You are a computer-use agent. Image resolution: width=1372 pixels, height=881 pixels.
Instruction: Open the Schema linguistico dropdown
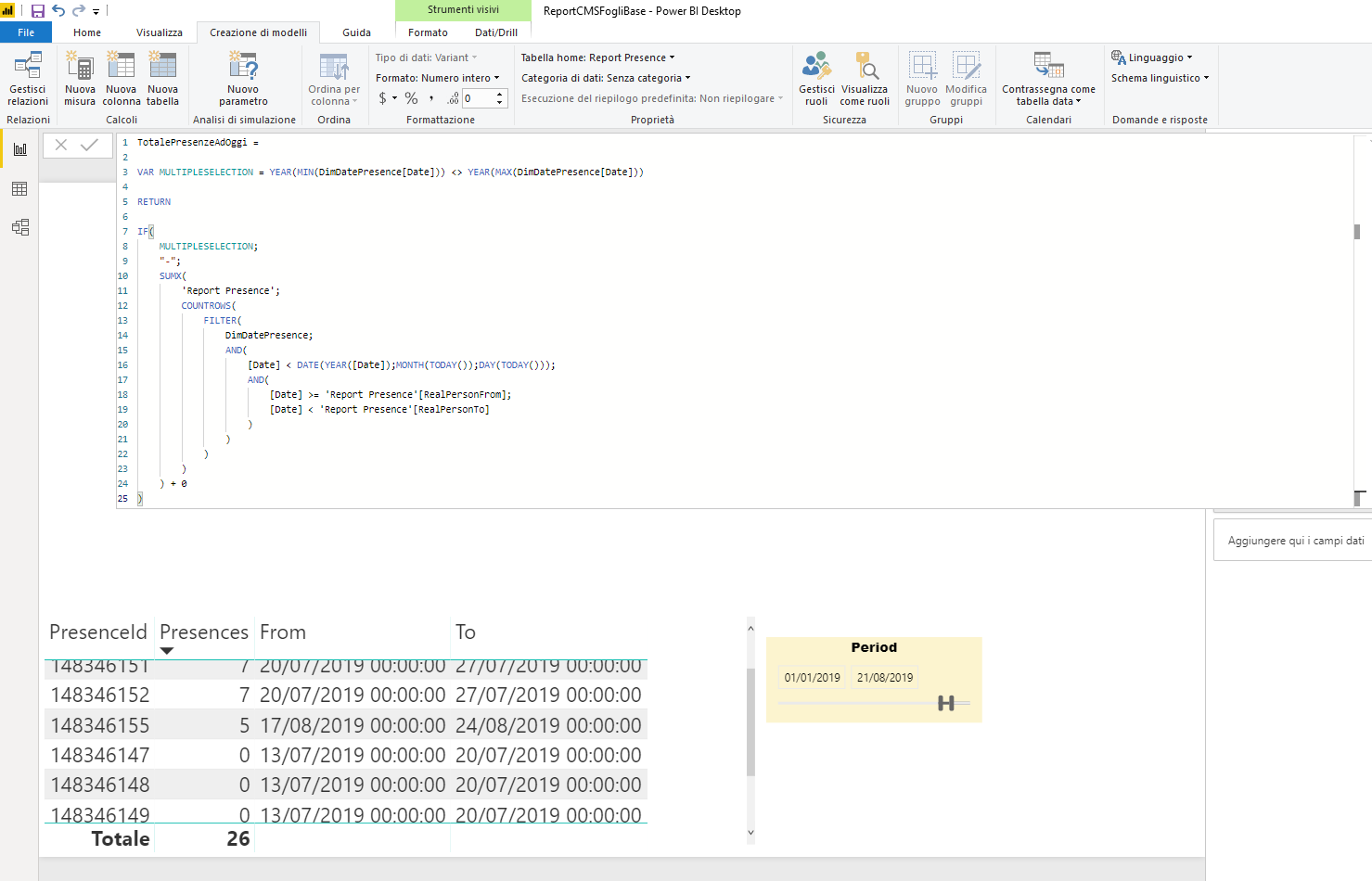[x=1160, y=78]
